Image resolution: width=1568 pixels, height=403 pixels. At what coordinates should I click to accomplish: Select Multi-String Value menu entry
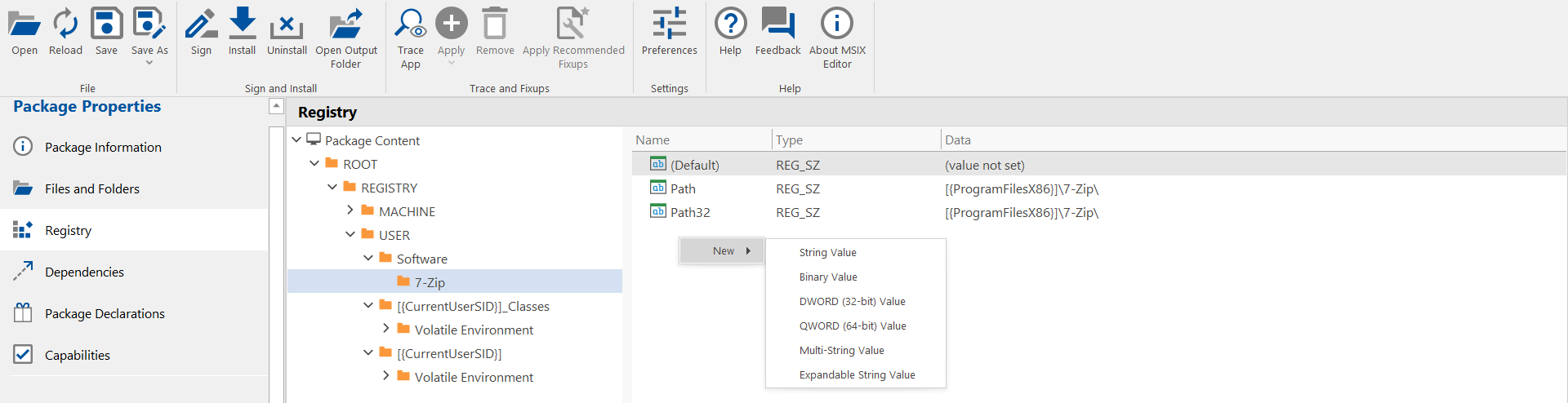click(841, 351)
